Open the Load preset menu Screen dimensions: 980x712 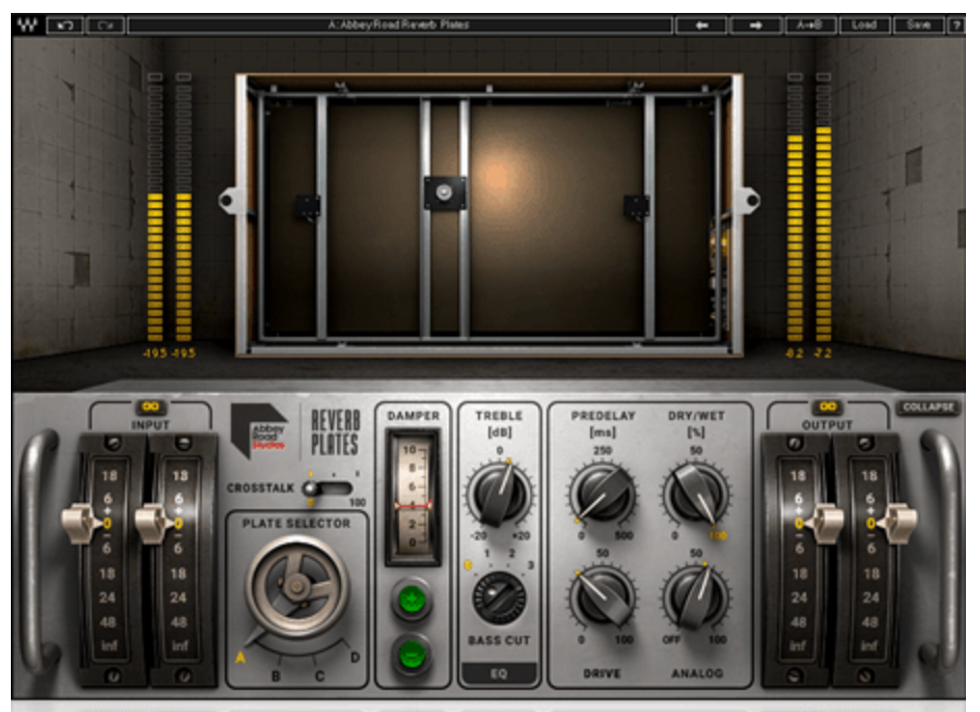coord(864,25)
